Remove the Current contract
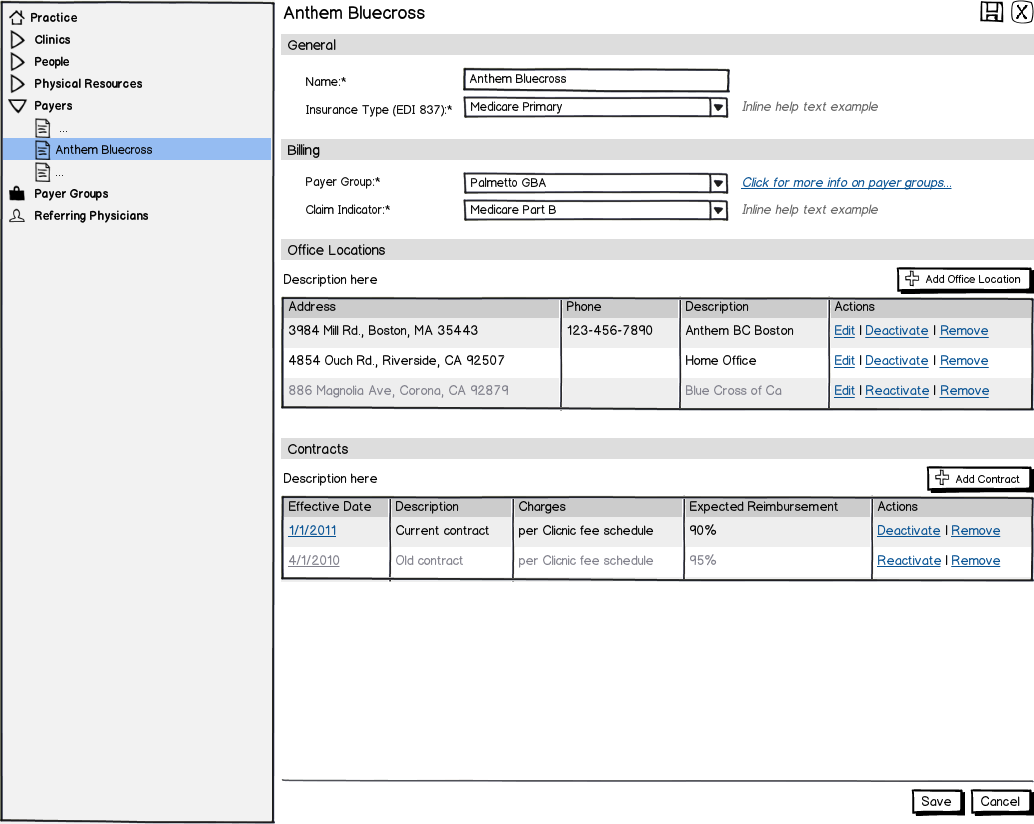The height and width of the screenshot is (824, 1034). pyautogui.click(x=975, y=531)
